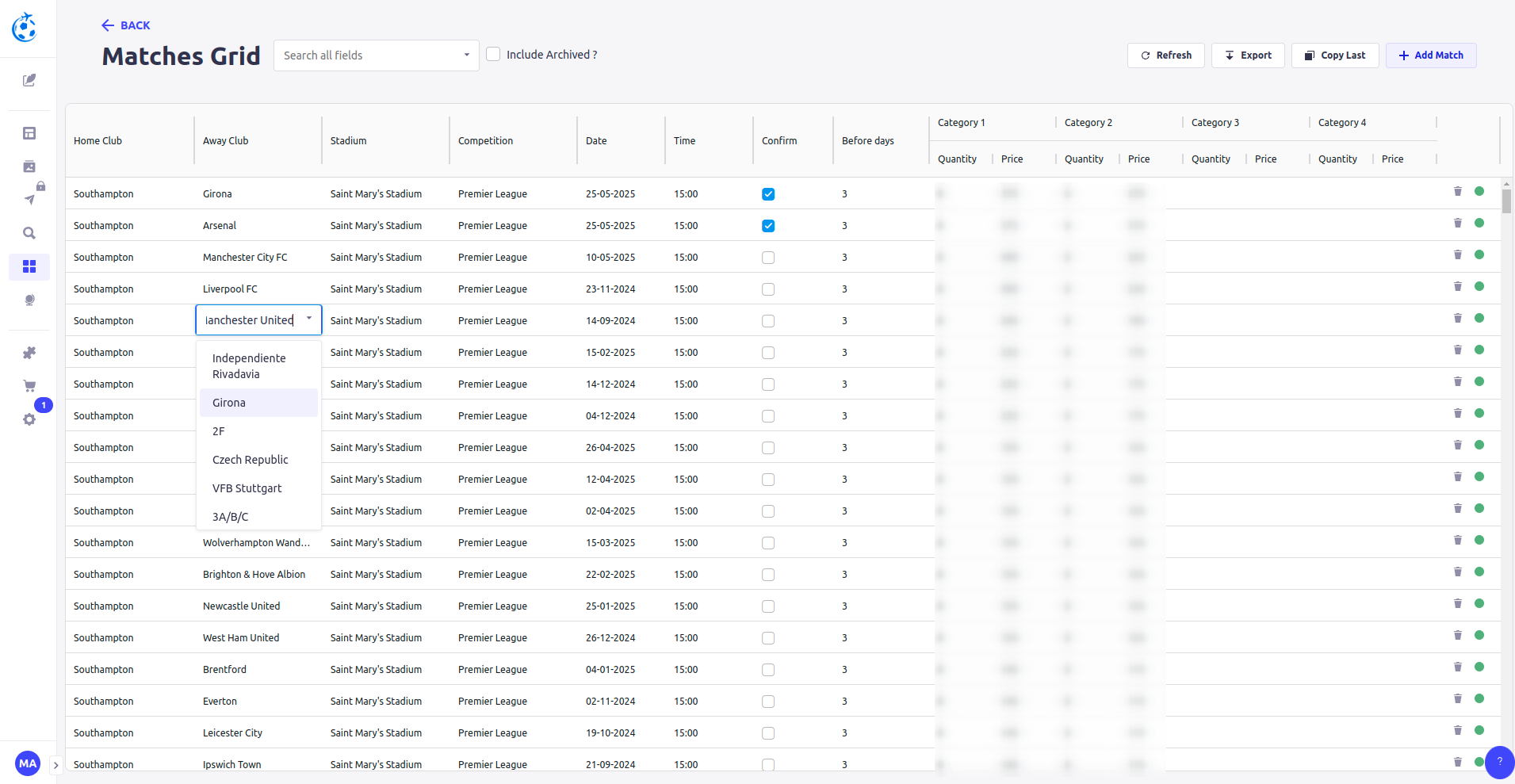Check Confirm for the Everton match
This screenshot has width=1515, height=784.
click(x=768, y=702)
